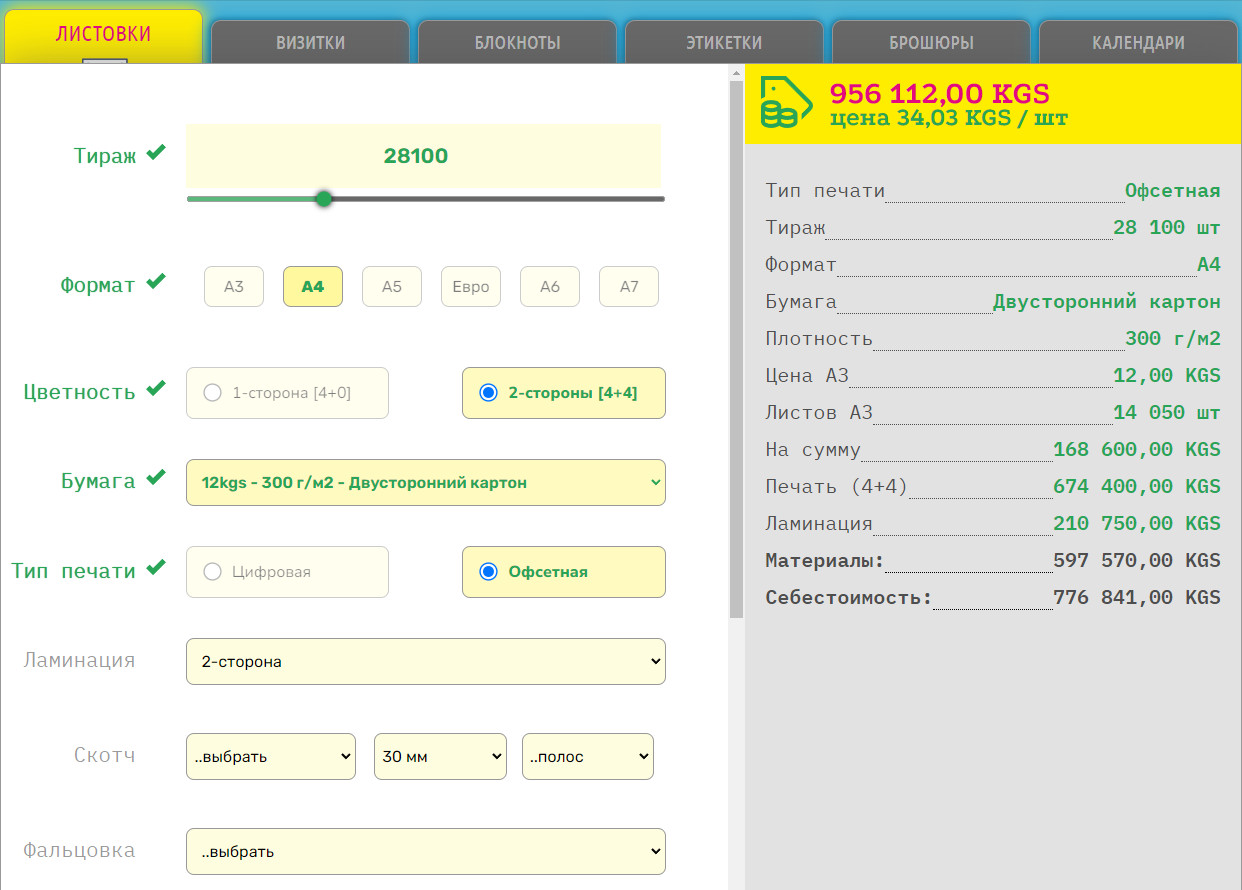Open the Фальцовка dropdown

tap(426, 852)
